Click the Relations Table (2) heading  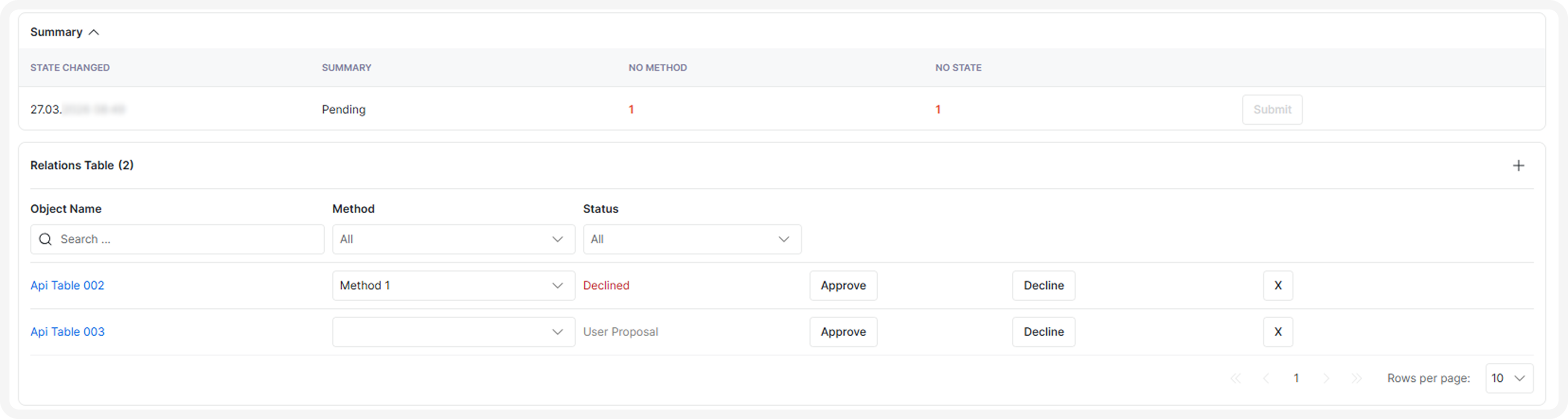[82, 166]
